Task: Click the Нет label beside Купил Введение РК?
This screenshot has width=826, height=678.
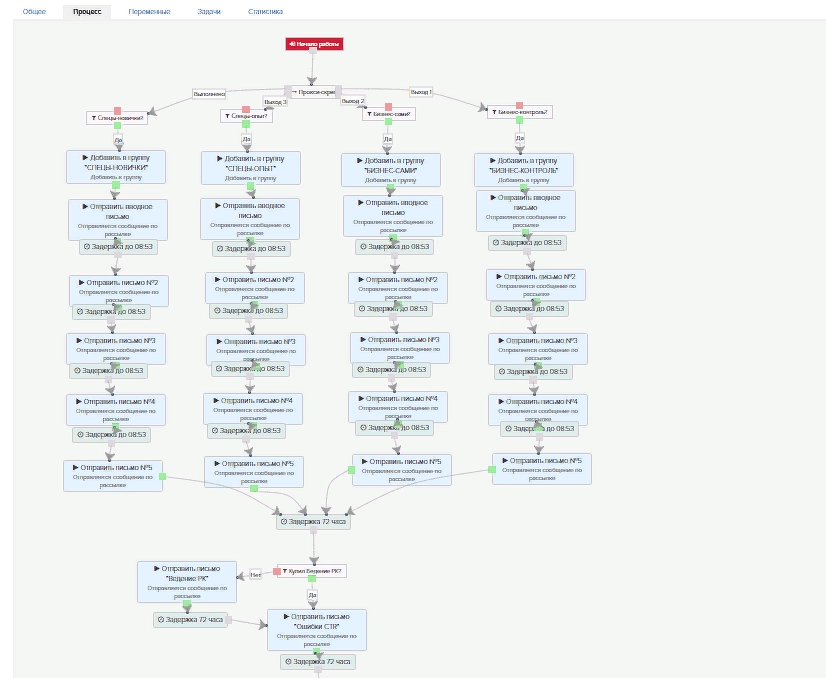Action: pos(255,574)
